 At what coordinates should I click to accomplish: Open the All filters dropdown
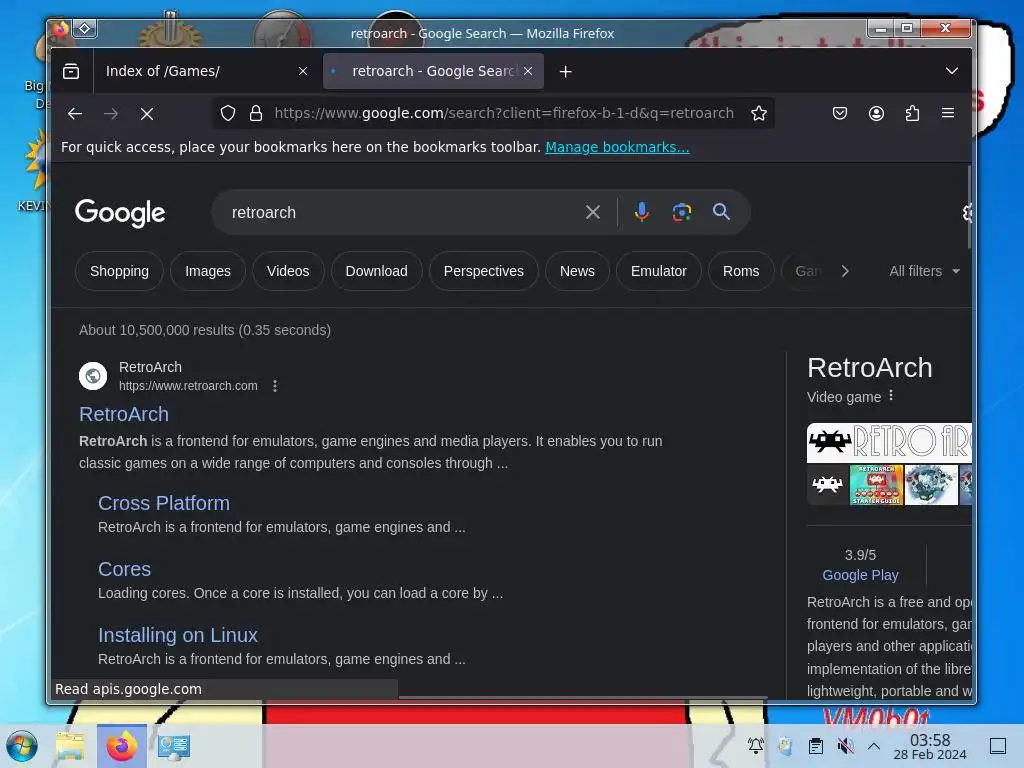tap(924, 271)
